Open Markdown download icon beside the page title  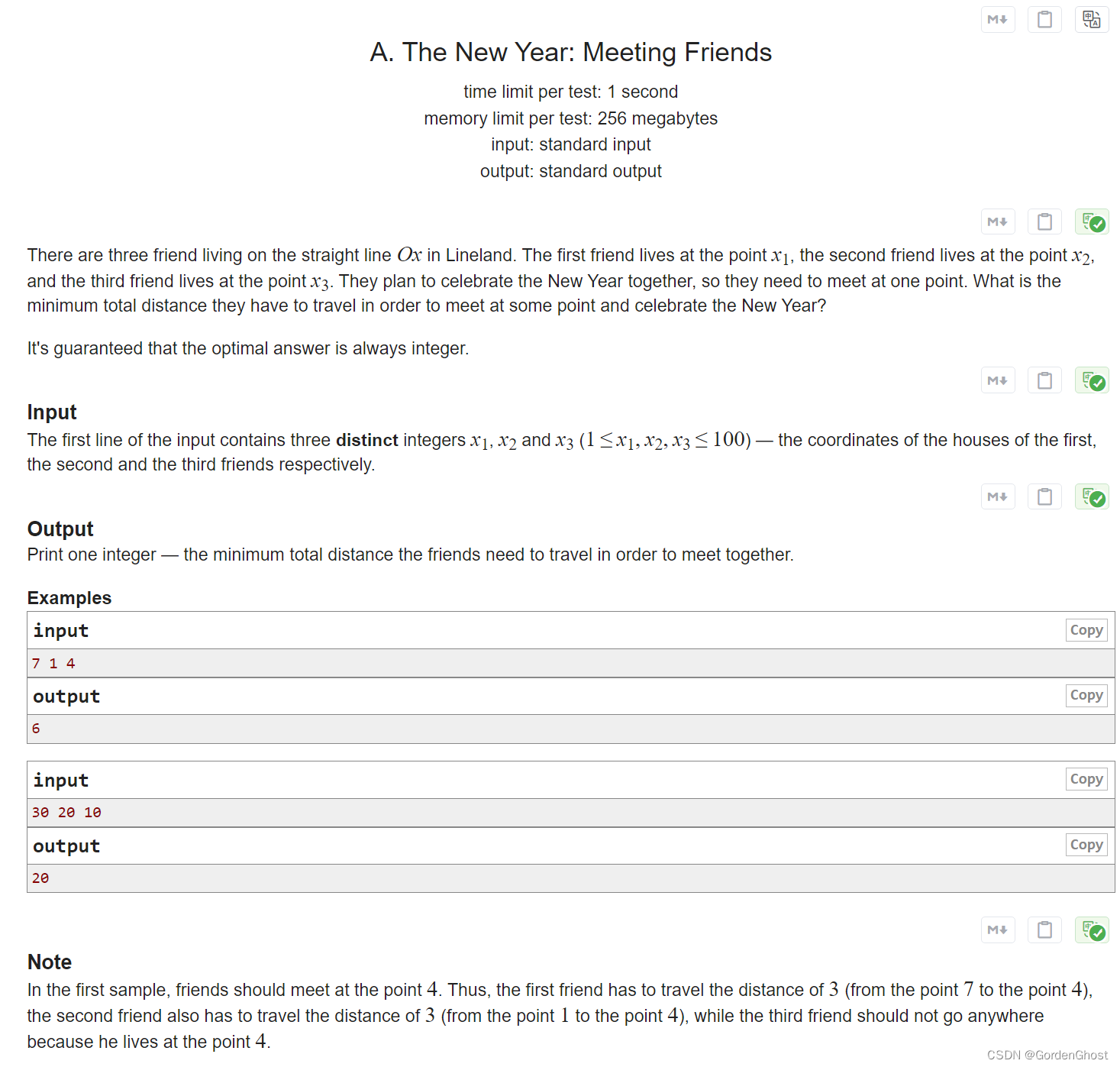tap(998, 19)
